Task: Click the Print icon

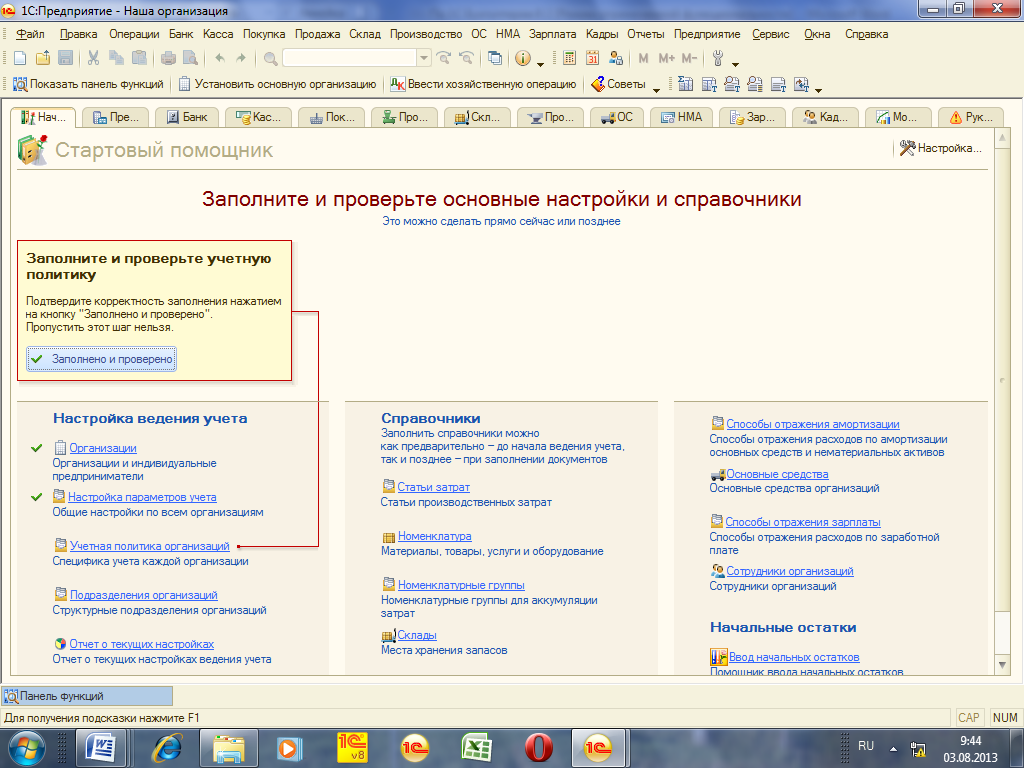Action: (x=168, y=58)
